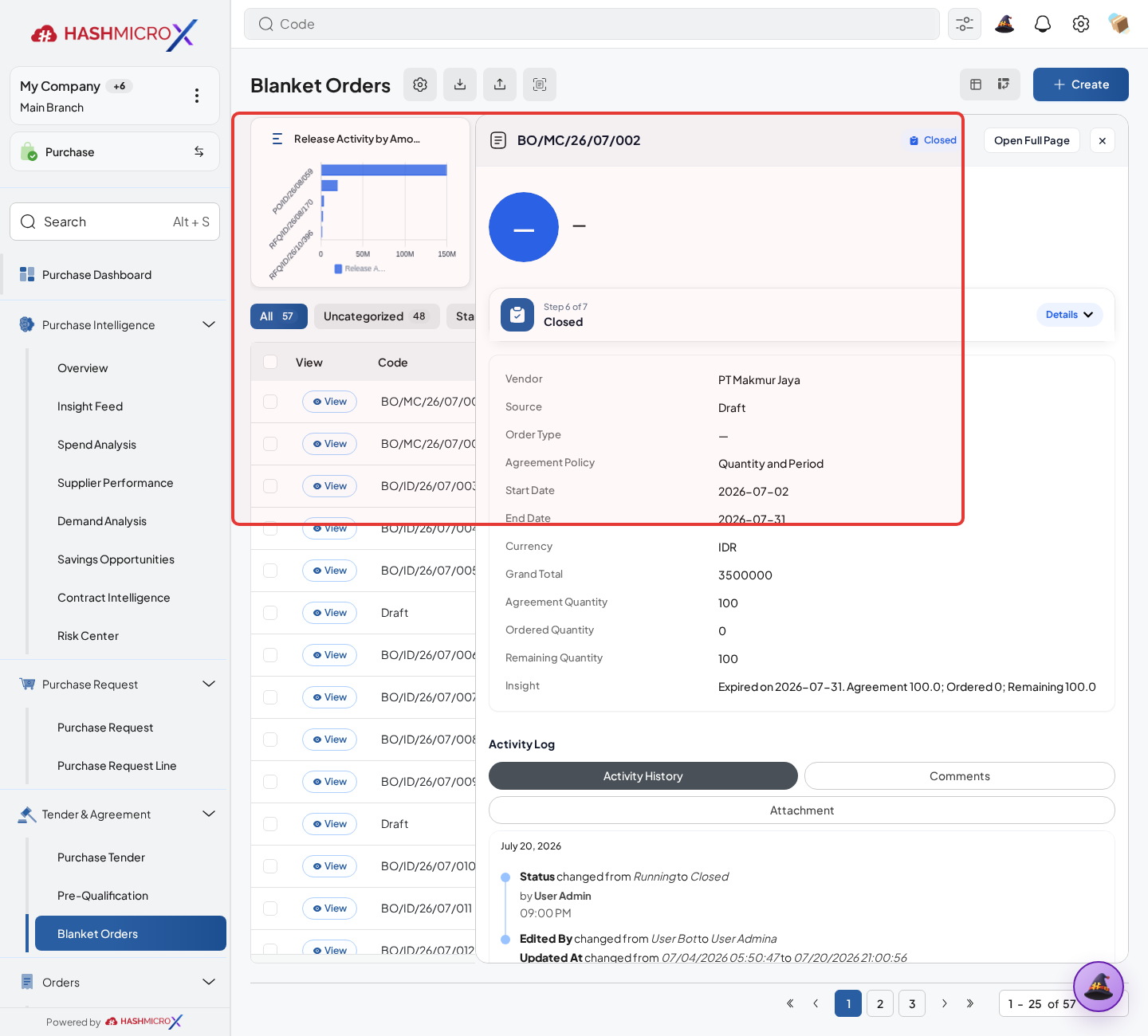Click the blue Create button
The image size is (1148, 1036).
[x=1081, y=84]
